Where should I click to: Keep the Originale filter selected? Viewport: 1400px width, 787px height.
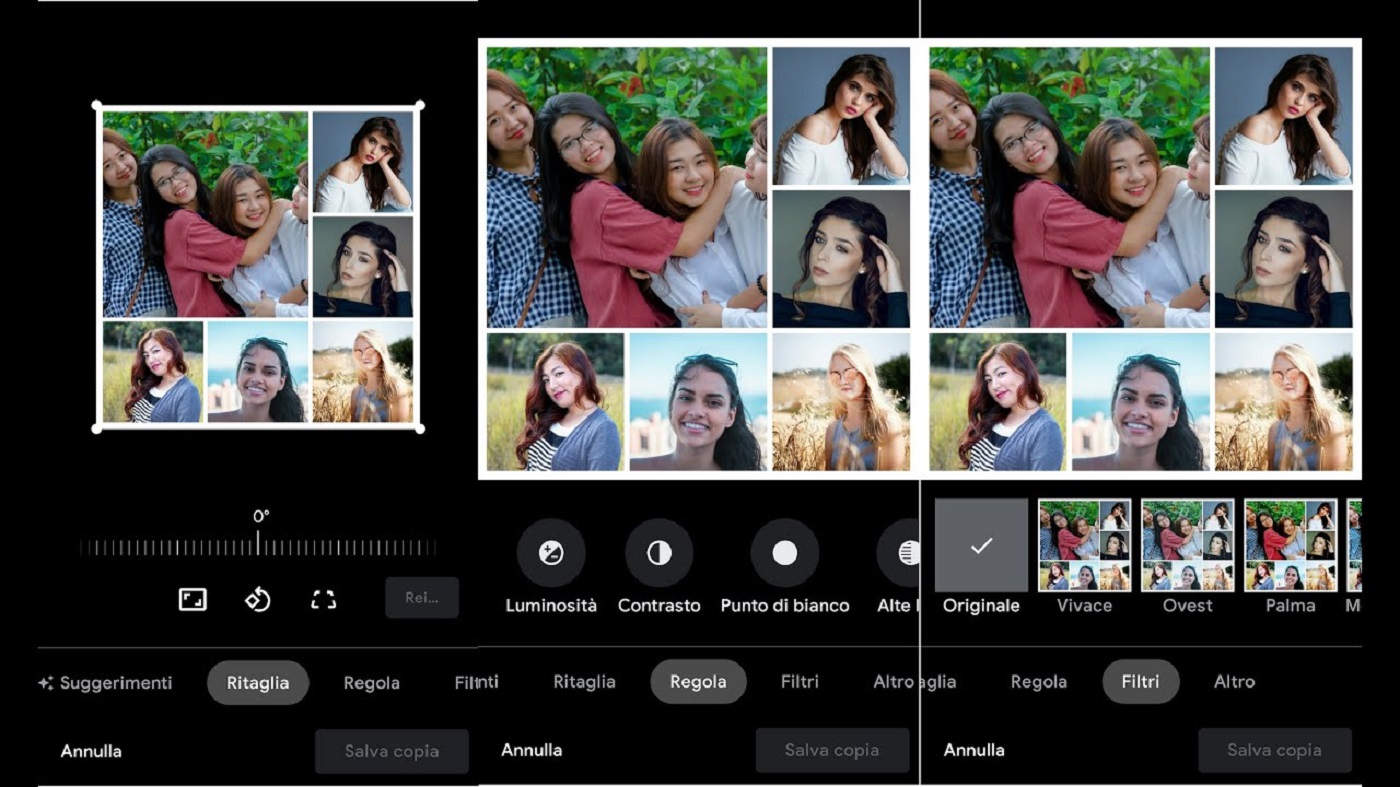980,545
